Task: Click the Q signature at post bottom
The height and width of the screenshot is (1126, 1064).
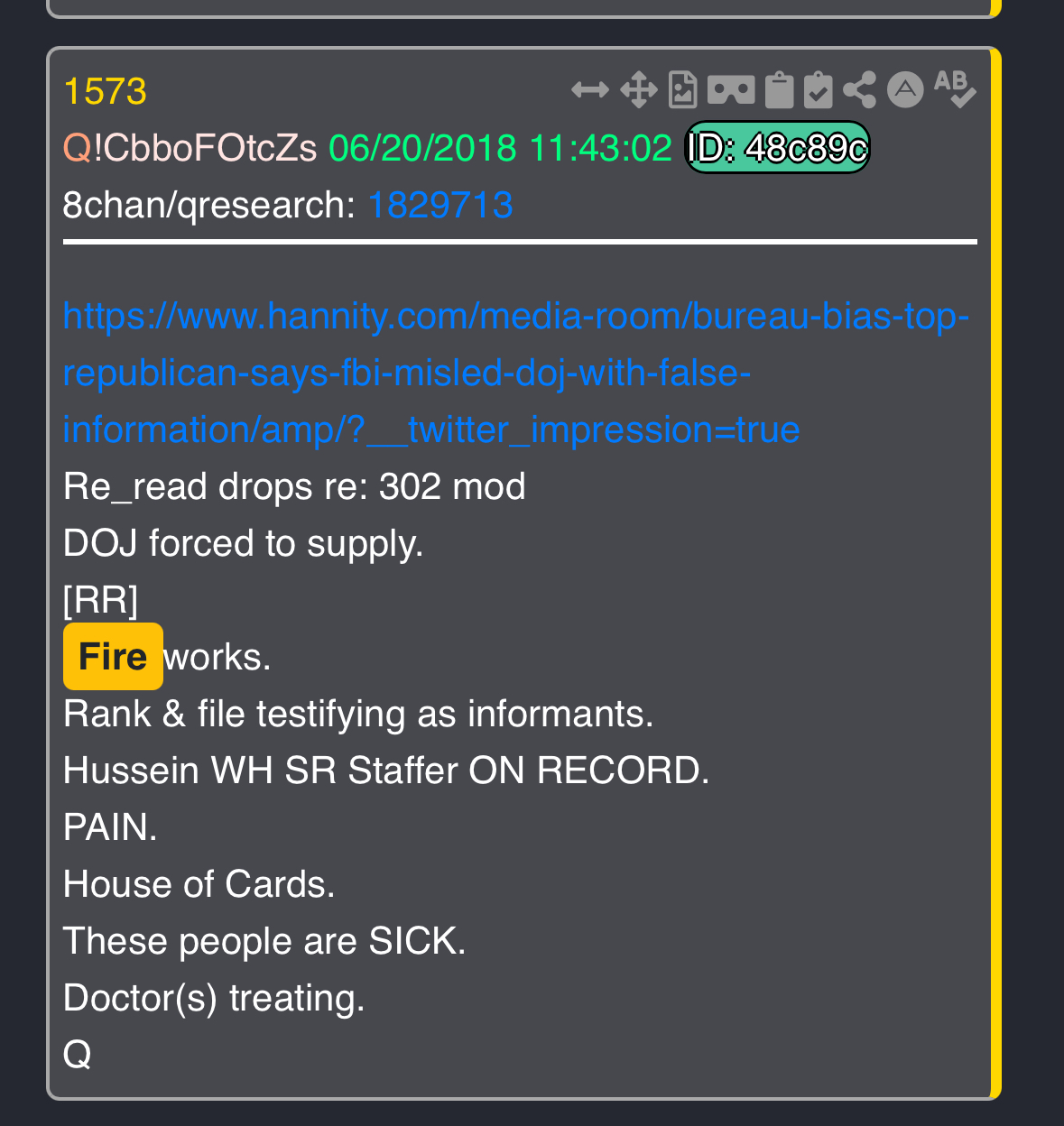Action: (x=77, y=1054)
